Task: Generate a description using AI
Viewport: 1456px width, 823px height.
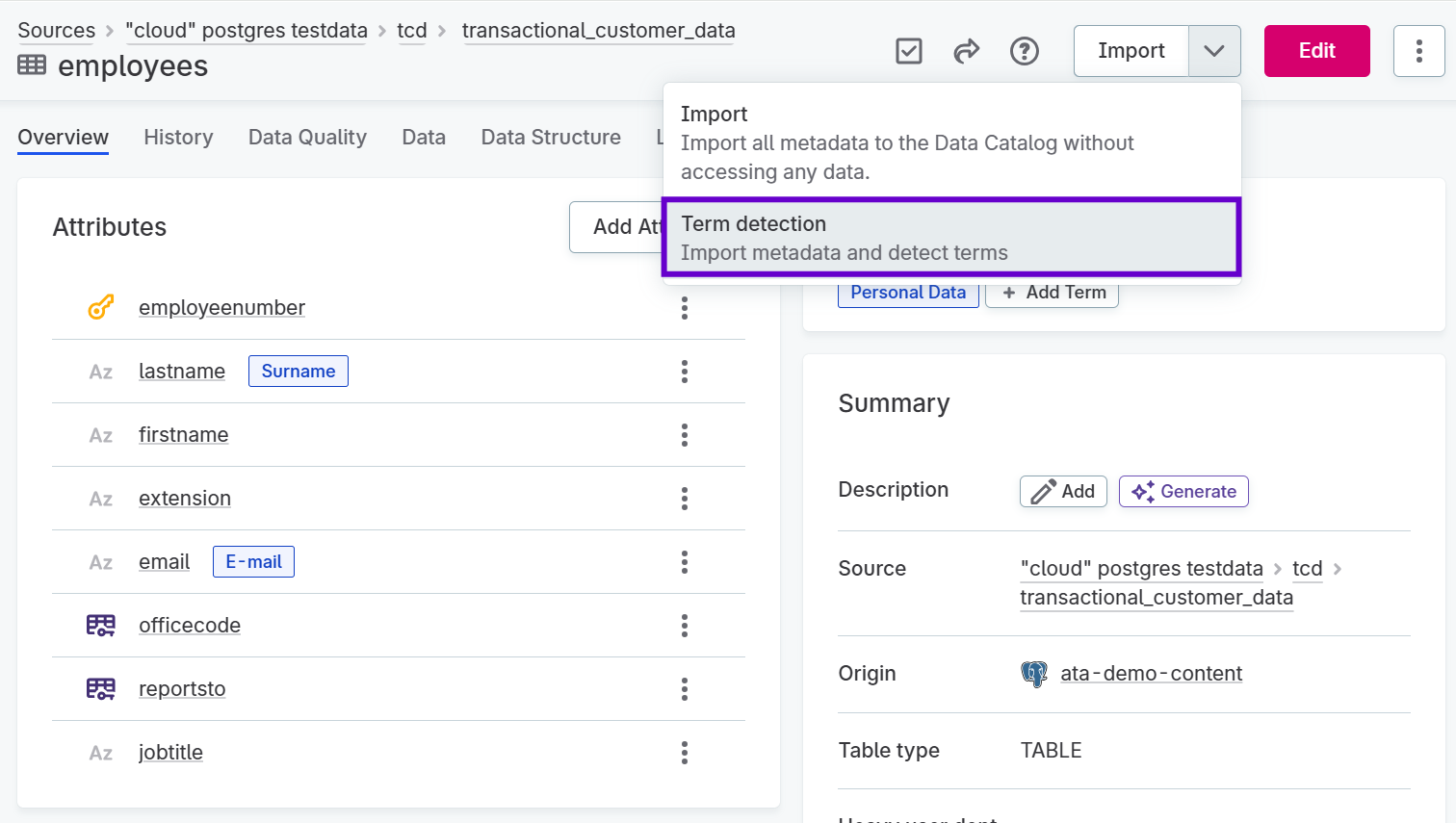Action: pyautogui.click(x=1183, y=491)
